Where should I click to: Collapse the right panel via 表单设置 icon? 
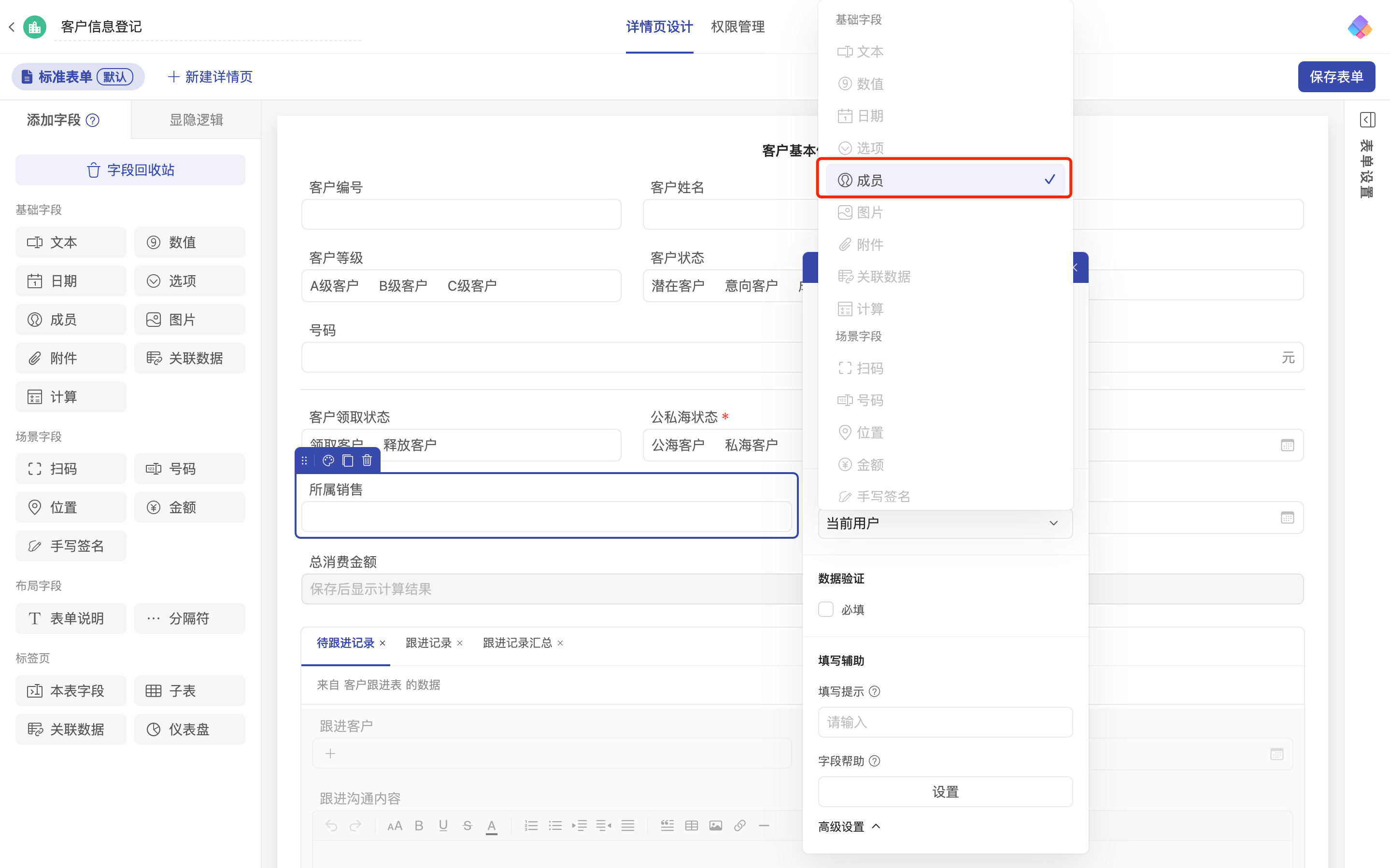tap(1367, 120)
